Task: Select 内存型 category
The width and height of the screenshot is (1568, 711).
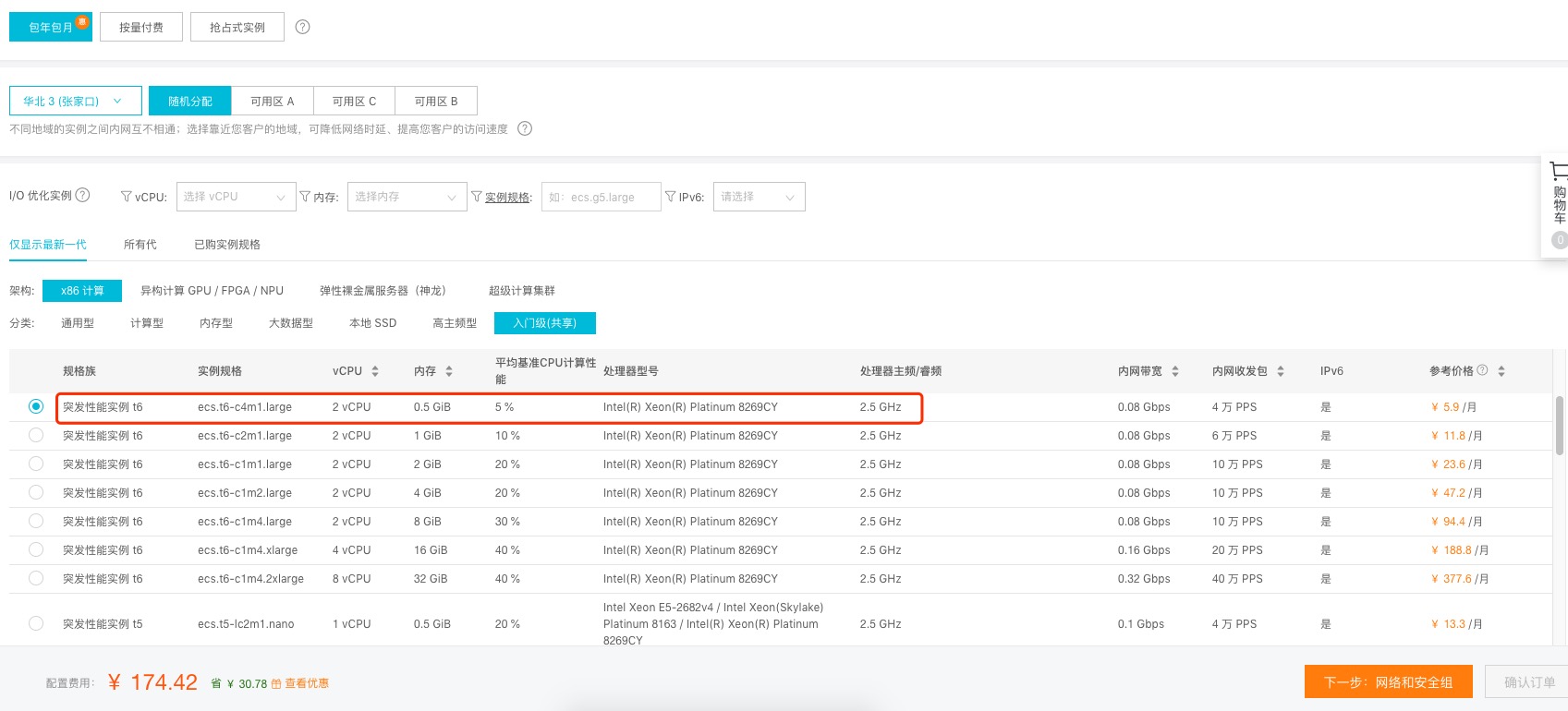Action: [x=216, y=323]
